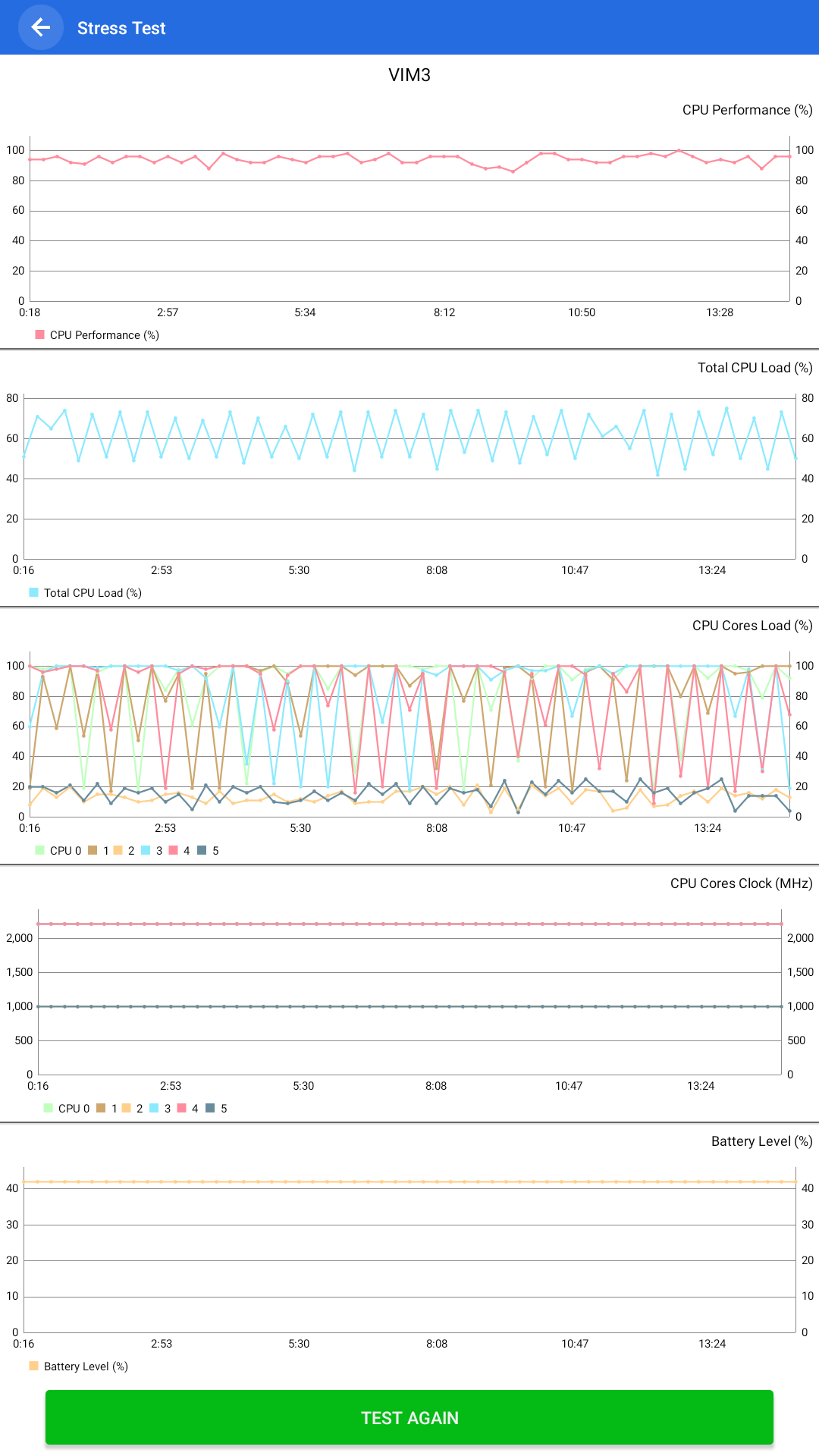The image size is (819, 1456).
Task: Click the Stress Test header title
Action: pyautogui.click(x=121, y=28)
